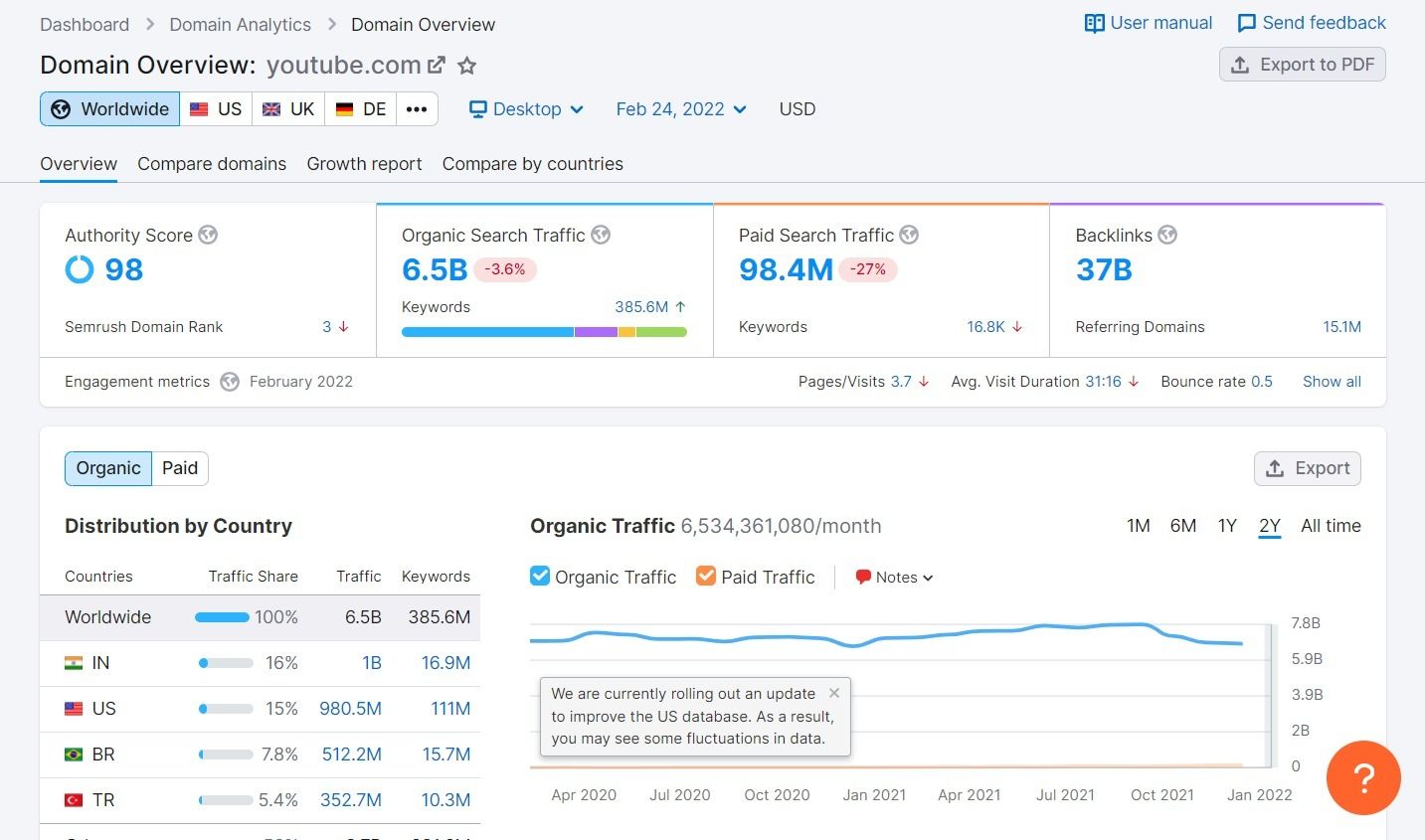The height and width of the screenshot is (840, 1425).
Task: Expand the Desktop device dropdown
Action: [527, 109]
